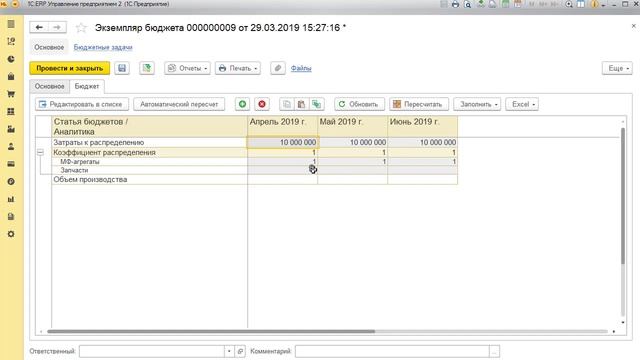Open the CRM and marketing sidebar section
Viewport: 640px width, 360px height.
11,41
